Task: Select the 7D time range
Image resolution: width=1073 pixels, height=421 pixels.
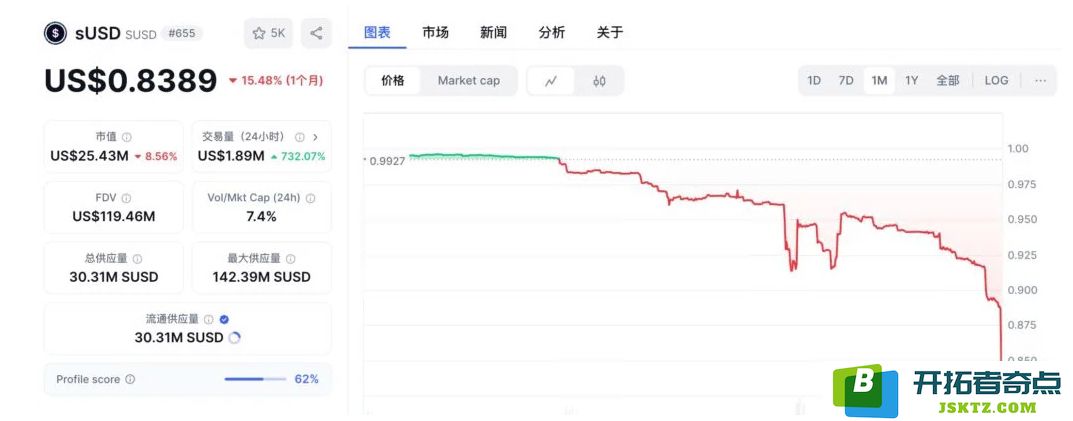Action: 846,80
